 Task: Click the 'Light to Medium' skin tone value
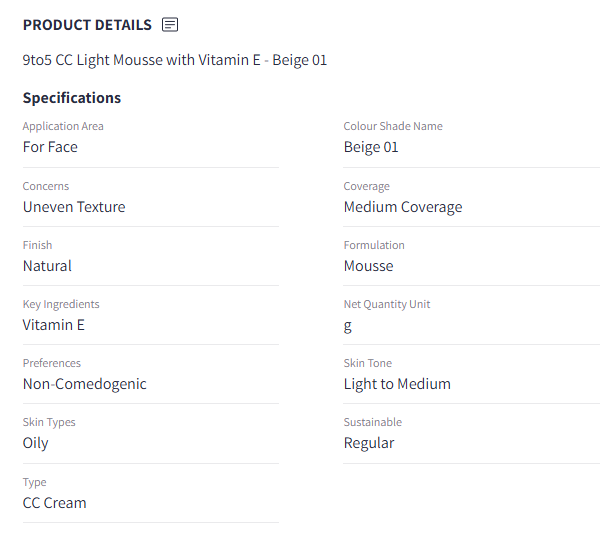397,385
